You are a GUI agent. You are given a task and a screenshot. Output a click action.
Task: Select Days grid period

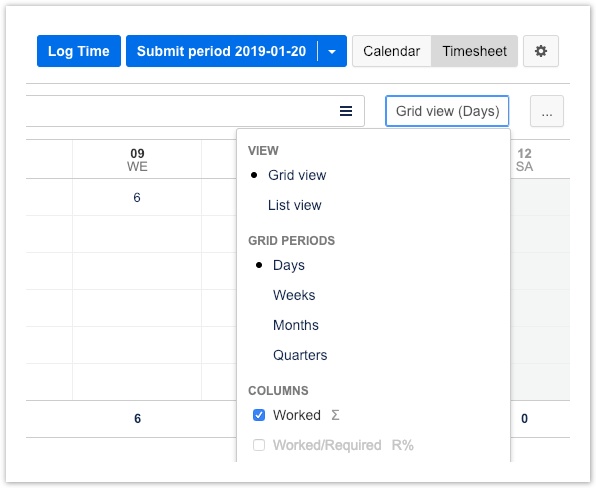click(x=288, y=265)
